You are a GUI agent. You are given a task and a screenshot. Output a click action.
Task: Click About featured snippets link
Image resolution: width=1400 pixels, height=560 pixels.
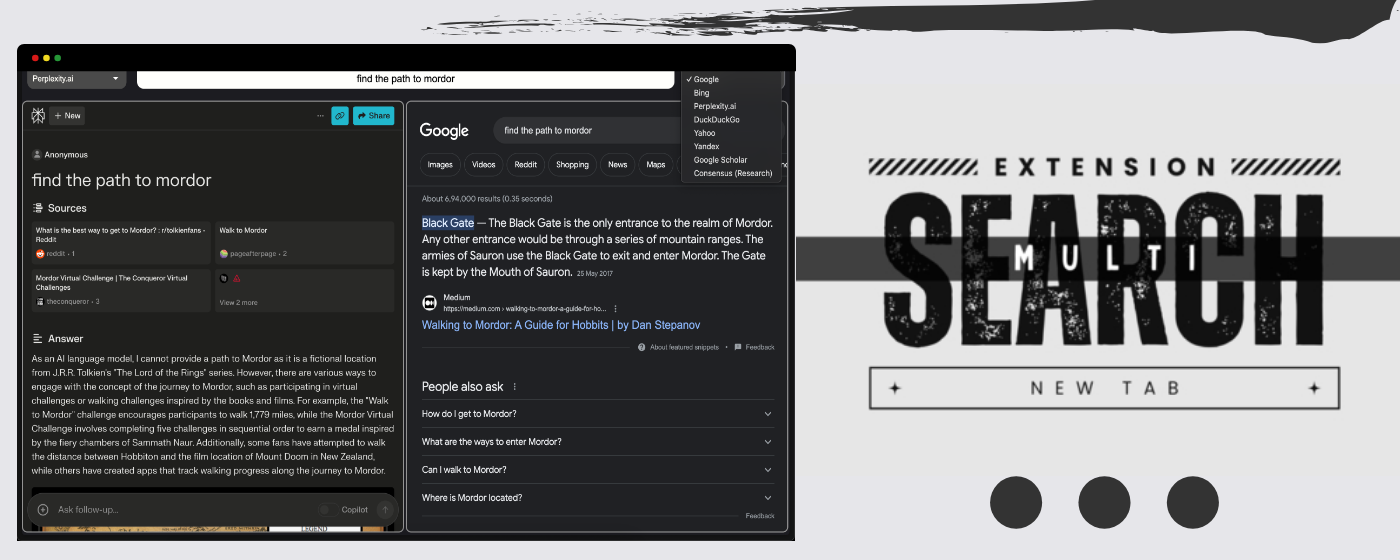(x=685, y=347)
